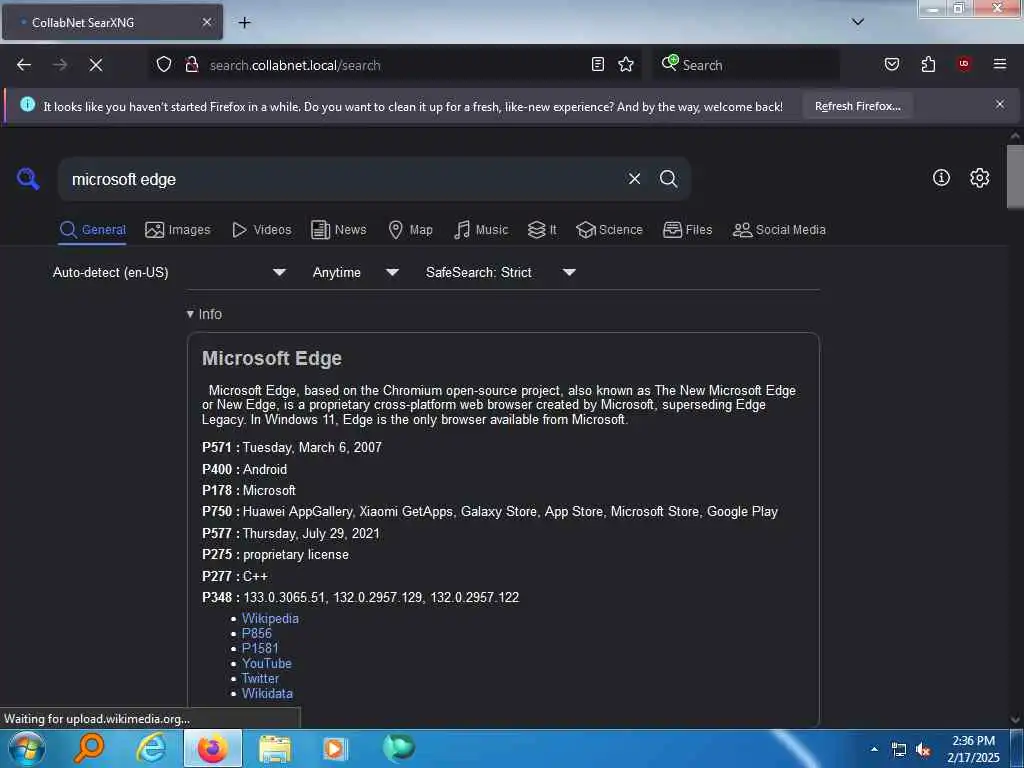Click the page vertical scrollbar thumb
This screenshot has height=768, width=1024.
[x=1015, y=176]
